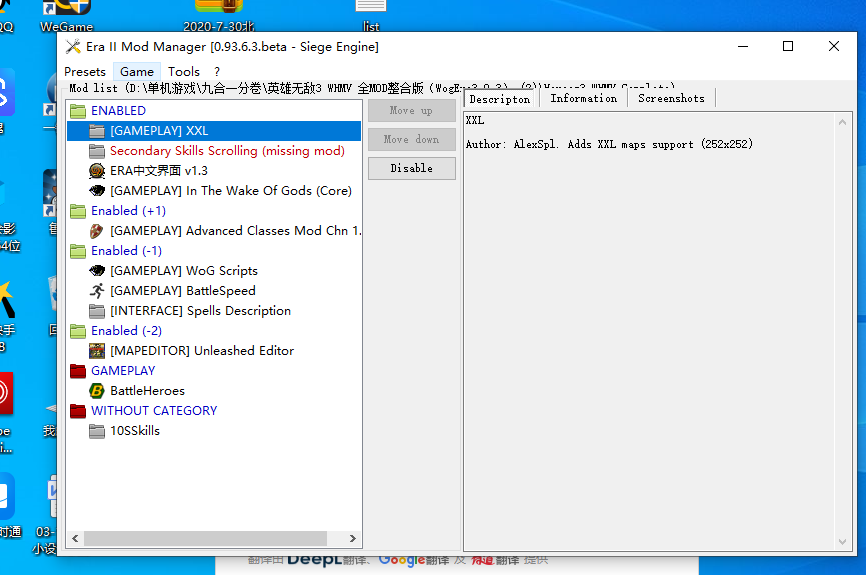Image resolution: width=866 pixels, height=575 pixels.
Task: Open the Presets menu
Action: 85,72
